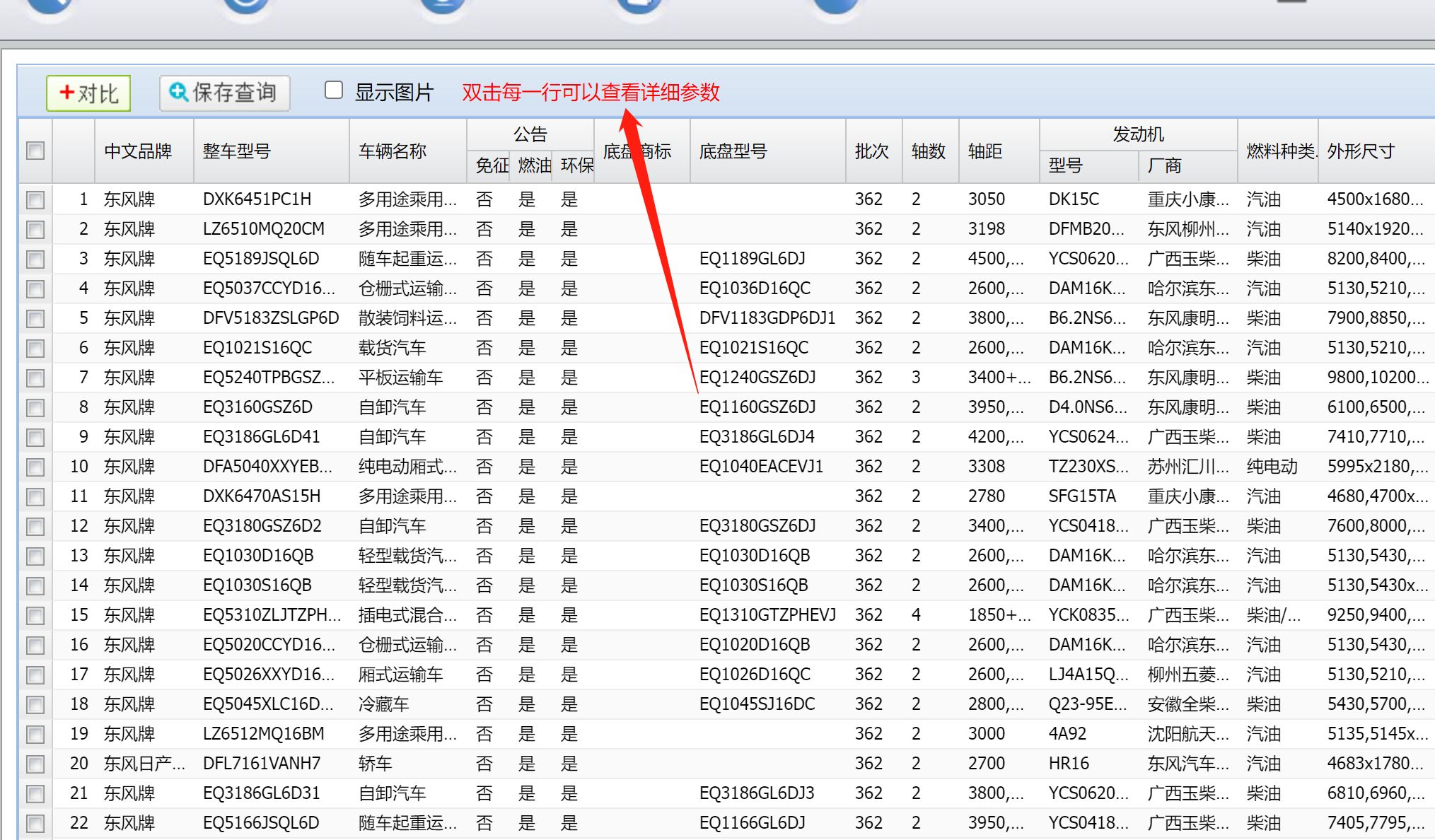Click engine model HR16
Image resolution: width=1435 pixels, height=840 pixels.
pyautogui.click(x=1069, y=764)
